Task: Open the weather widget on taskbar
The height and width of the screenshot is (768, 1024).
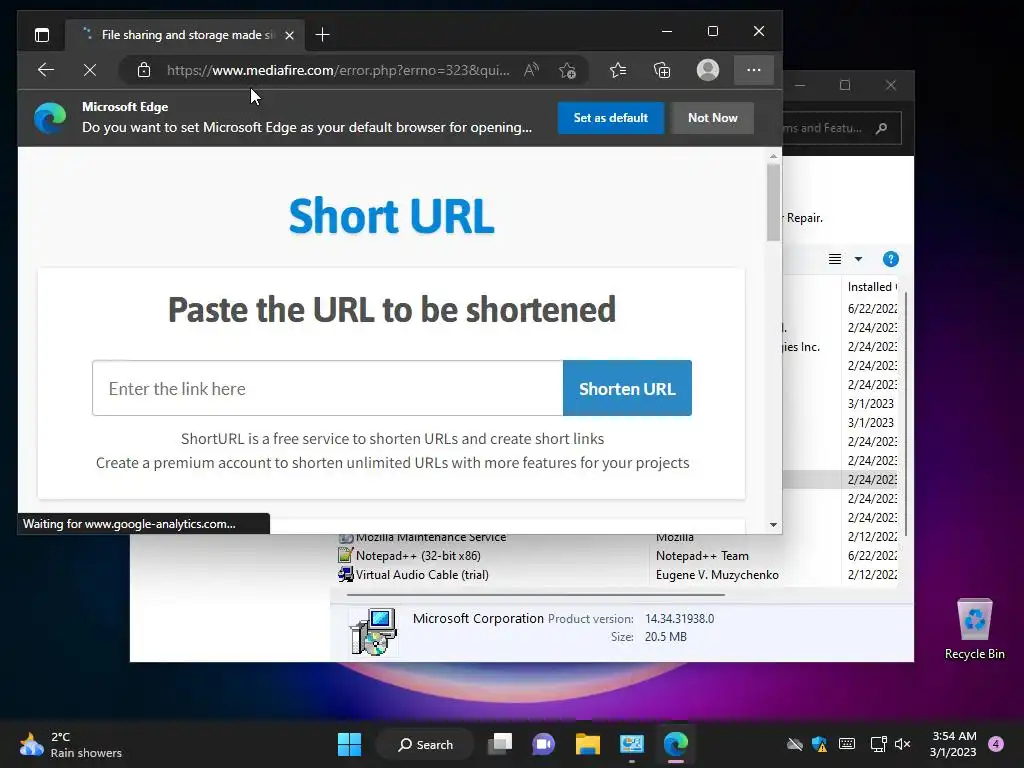Action: coord(71,744)
